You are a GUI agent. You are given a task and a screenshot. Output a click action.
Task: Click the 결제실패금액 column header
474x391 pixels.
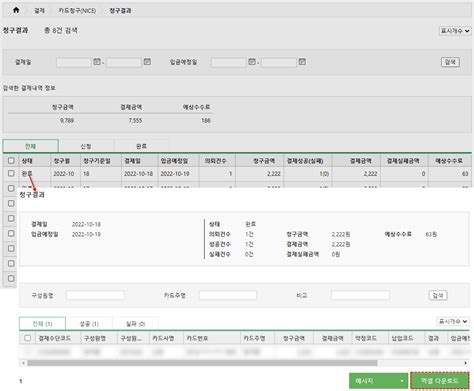pos(403,161)
